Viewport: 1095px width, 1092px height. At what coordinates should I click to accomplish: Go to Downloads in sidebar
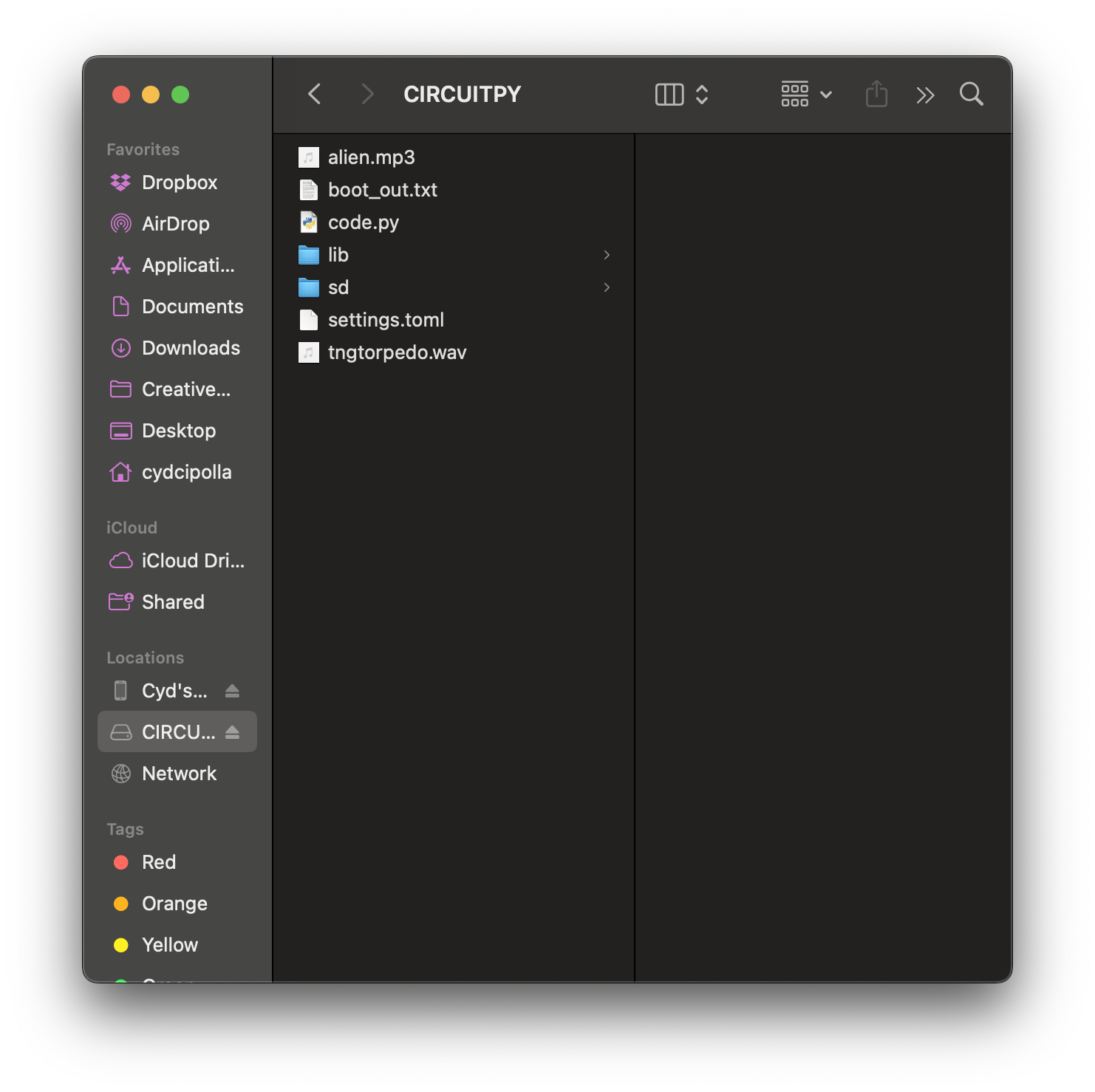point(191,348)
